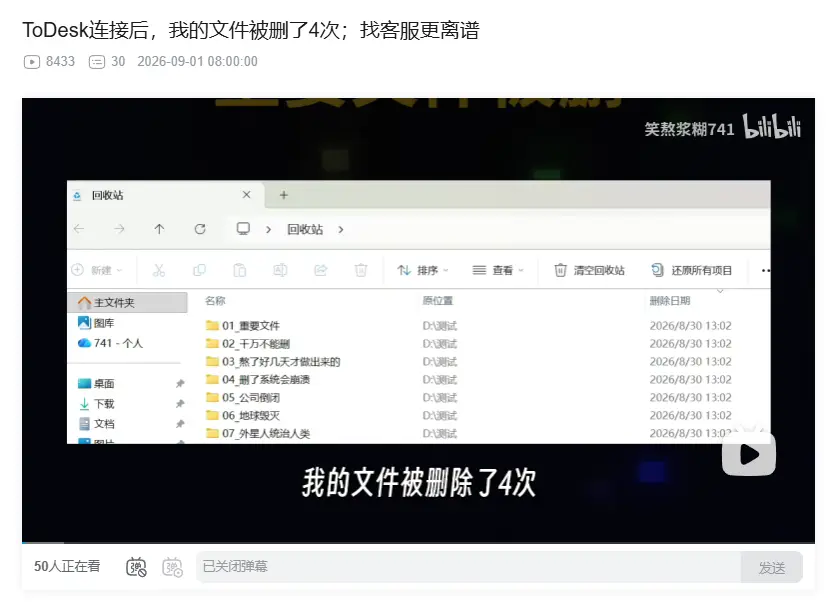Click the 笑熬浆糊741 uploader watermark

click(x=689, y=129)
